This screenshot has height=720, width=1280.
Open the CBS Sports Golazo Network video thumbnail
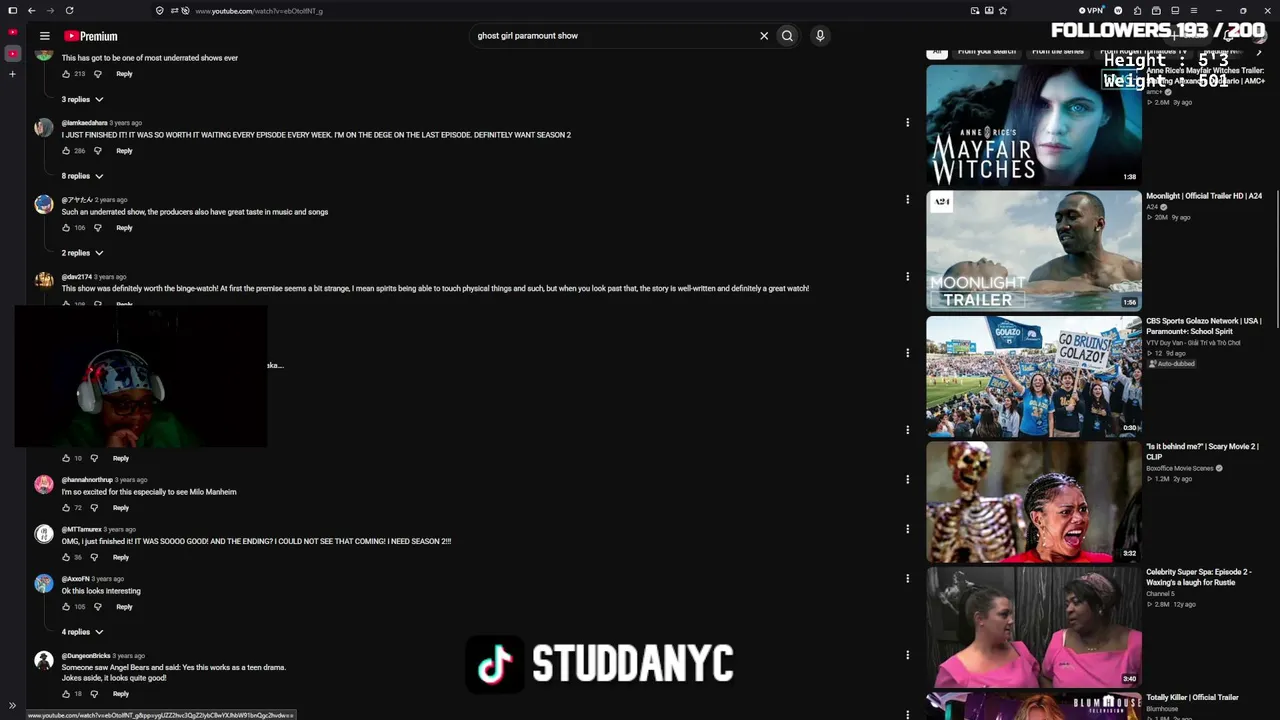1034,376
